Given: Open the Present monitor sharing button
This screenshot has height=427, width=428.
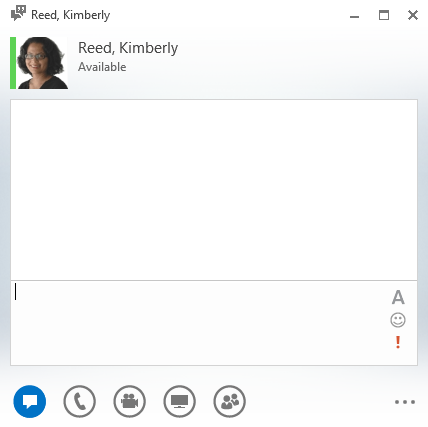Looking at the screenshot, I should 180,401.
